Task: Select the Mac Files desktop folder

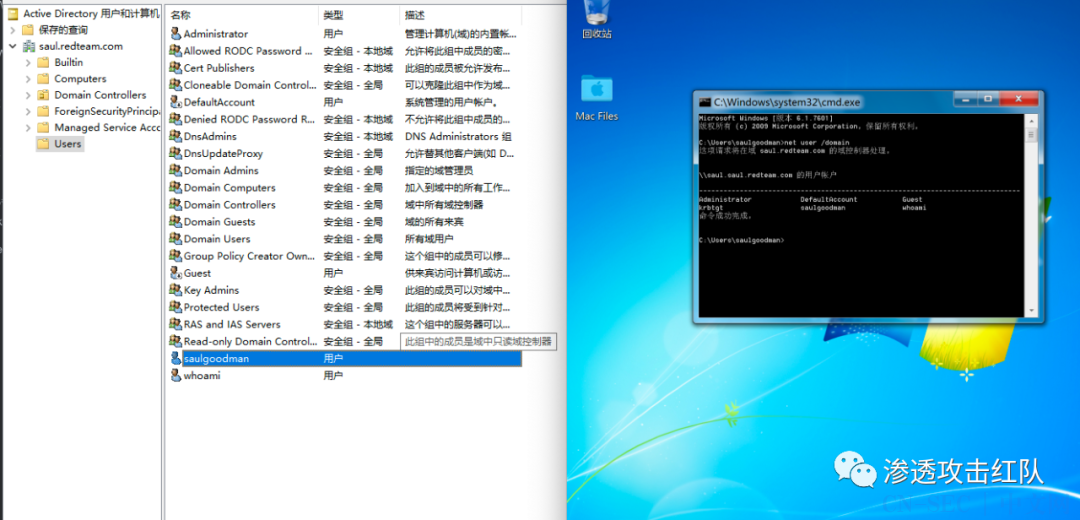Action: (596, 98)
